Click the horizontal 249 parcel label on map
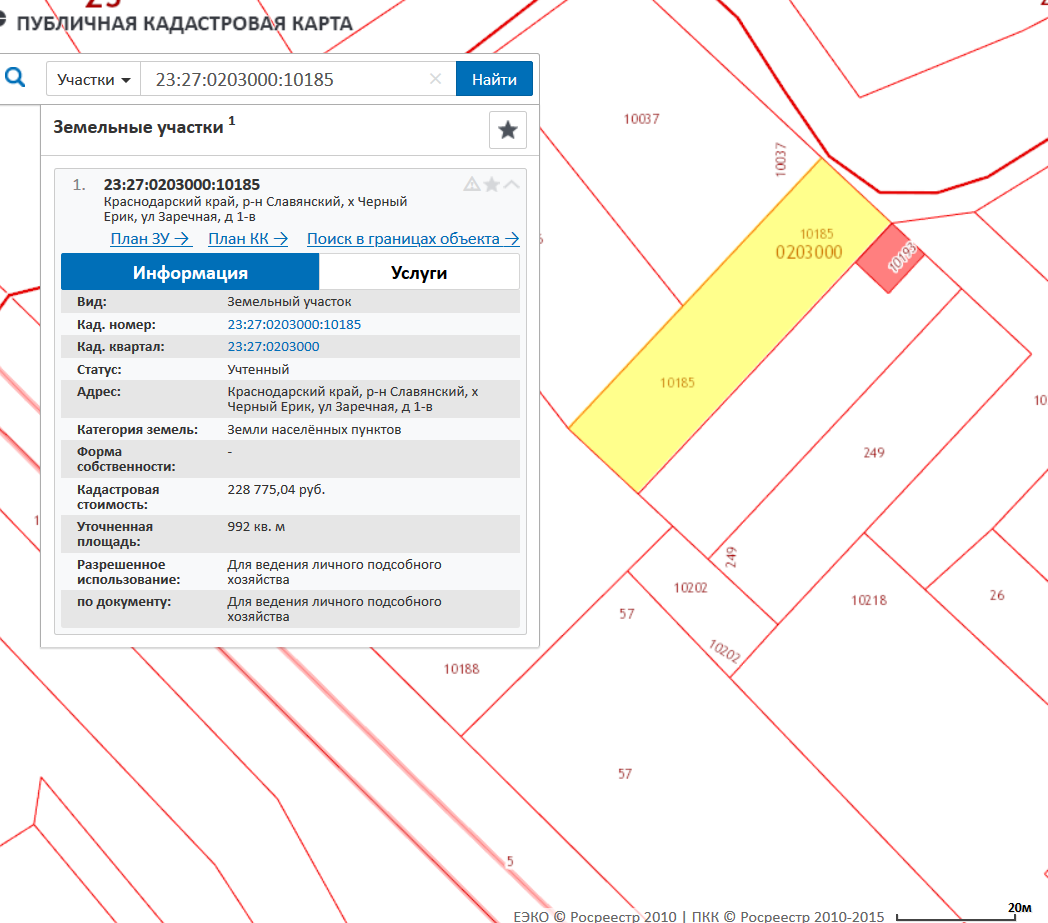1048x923 pixels. (x=874, y=452)
